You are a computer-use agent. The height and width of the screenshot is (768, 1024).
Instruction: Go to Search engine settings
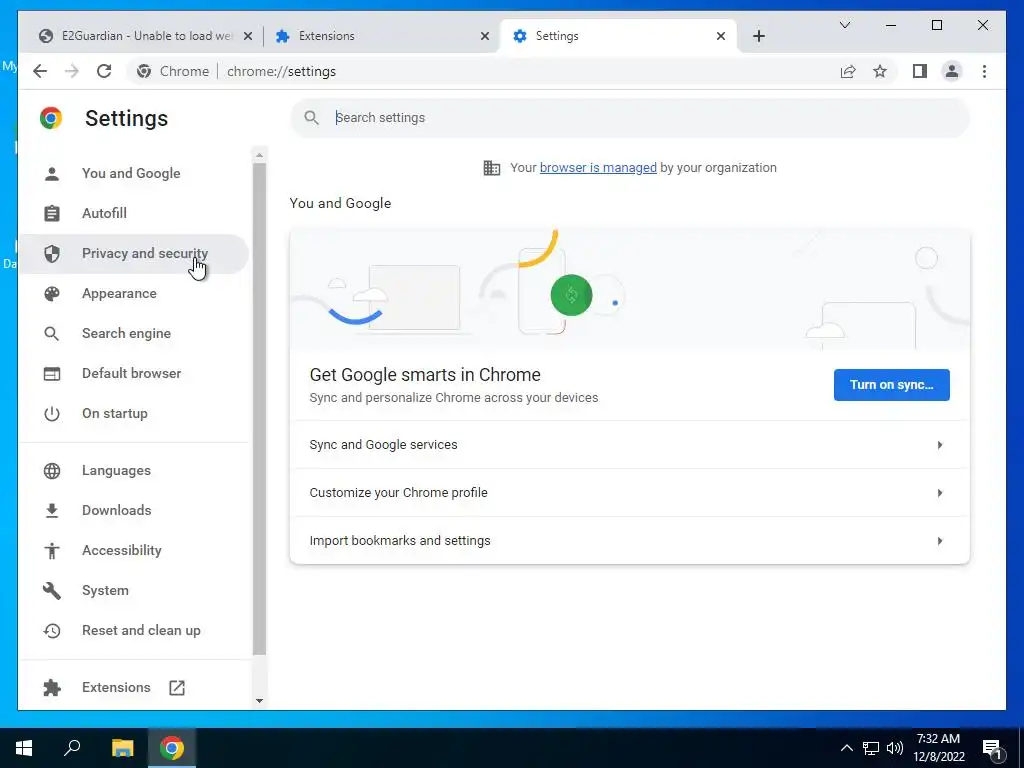133,334
